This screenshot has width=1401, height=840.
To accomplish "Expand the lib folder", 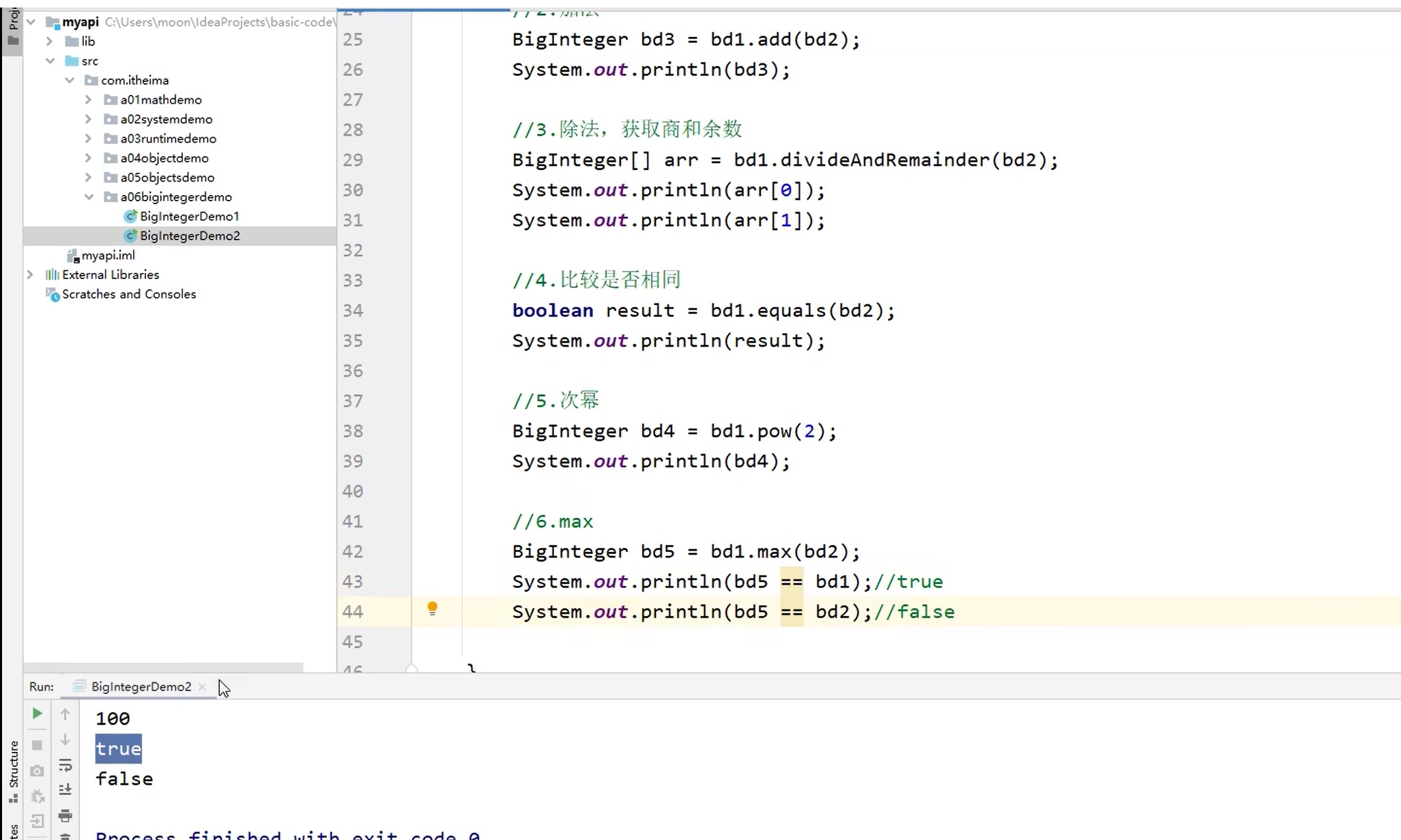I will click(x=49, y=42).
